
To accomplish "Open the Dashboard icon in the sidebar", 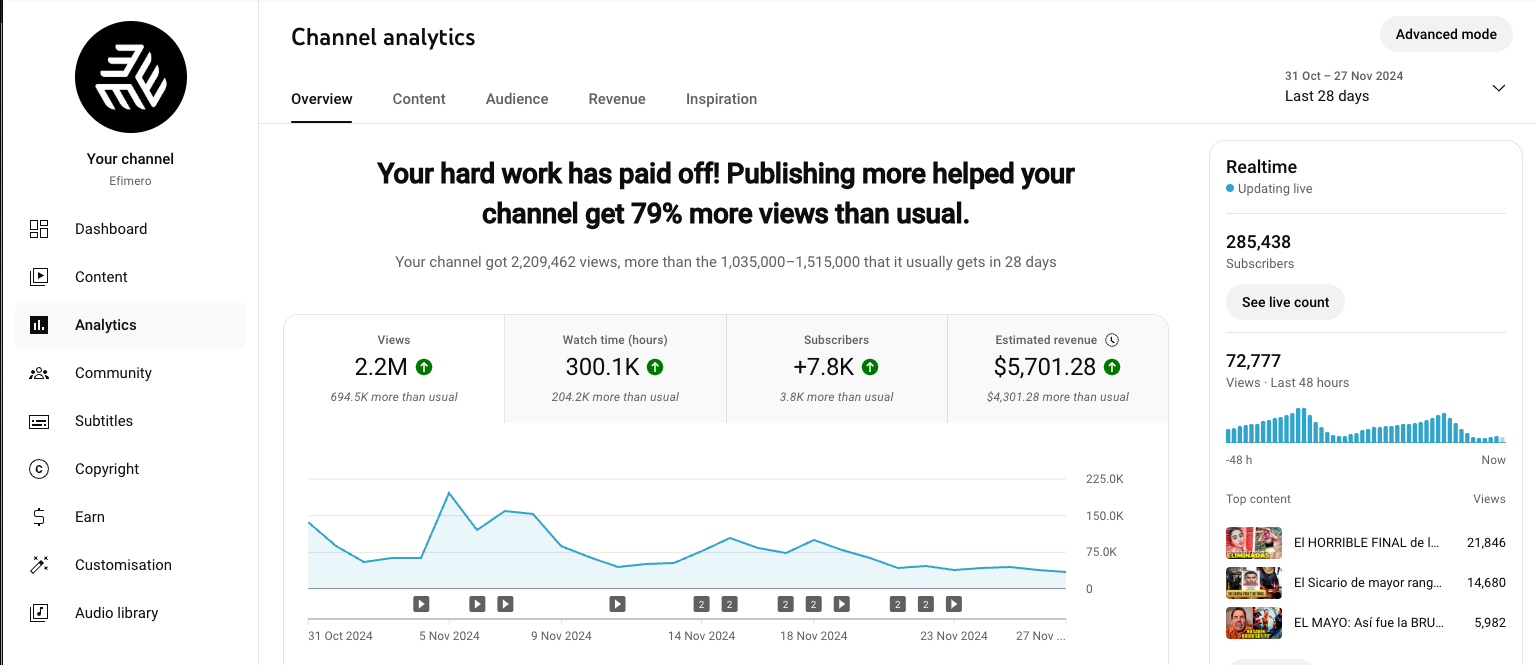I will pyautogui.click(x=39, y=229).
